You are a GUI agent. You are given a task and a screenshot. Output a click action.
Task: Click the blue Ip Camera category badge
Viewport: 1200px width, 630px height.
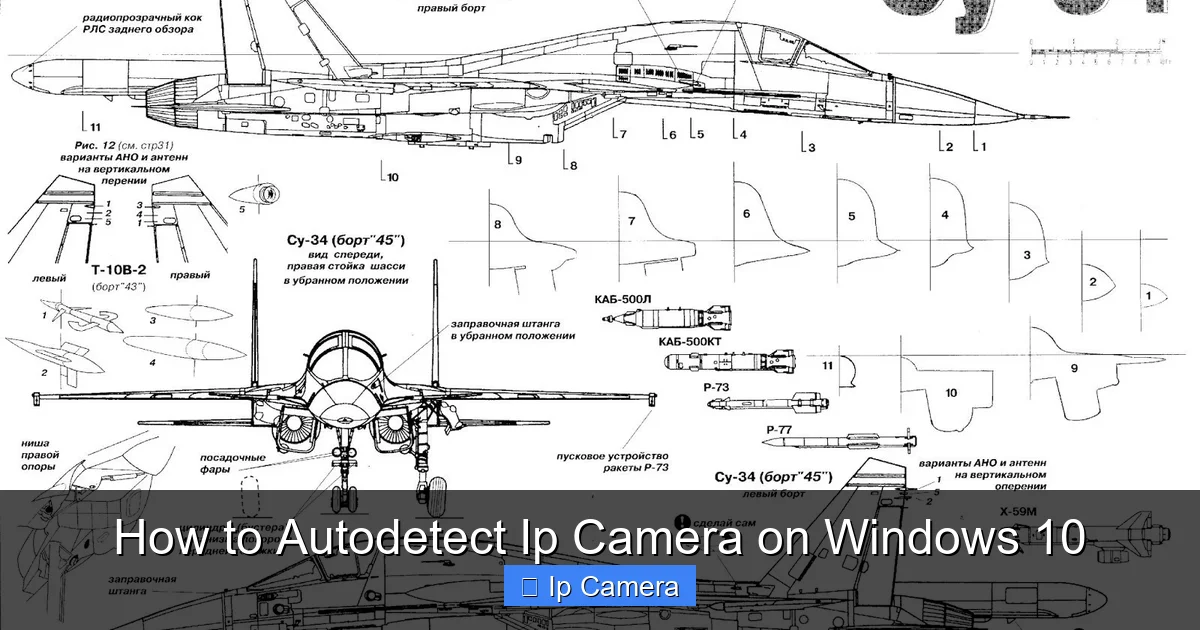pyautogui.click(x=600, y=587)
